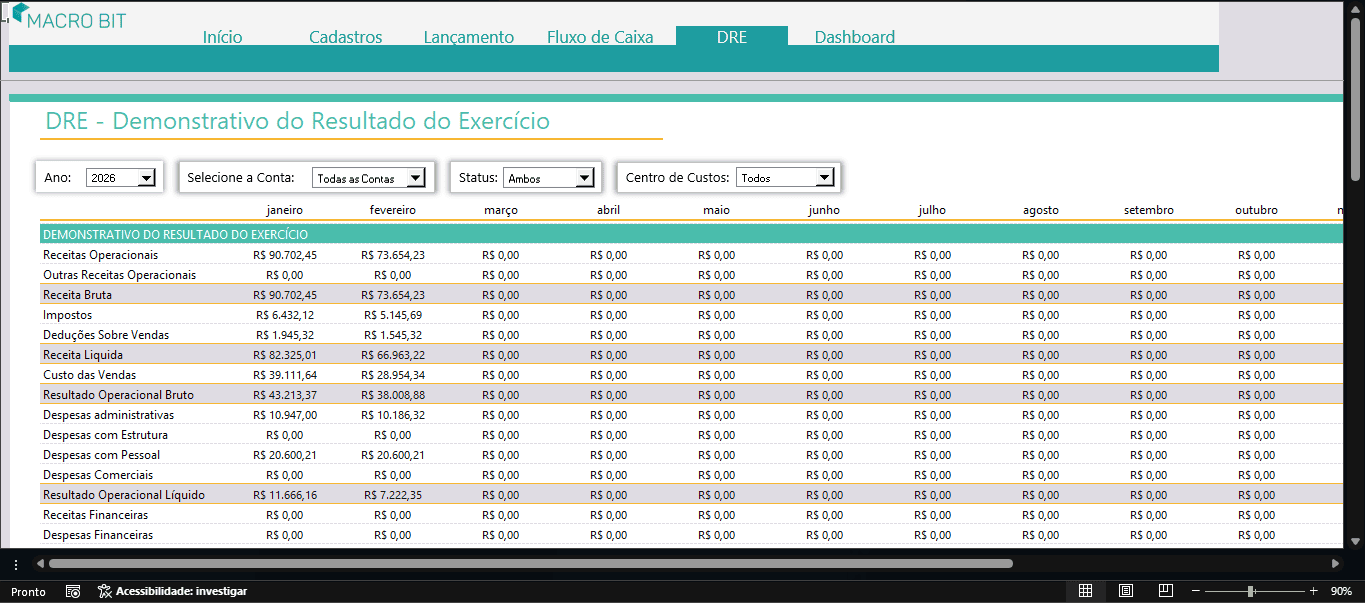
Task: Select Page Break Preview icon
Action: (x=1165, y=591)
